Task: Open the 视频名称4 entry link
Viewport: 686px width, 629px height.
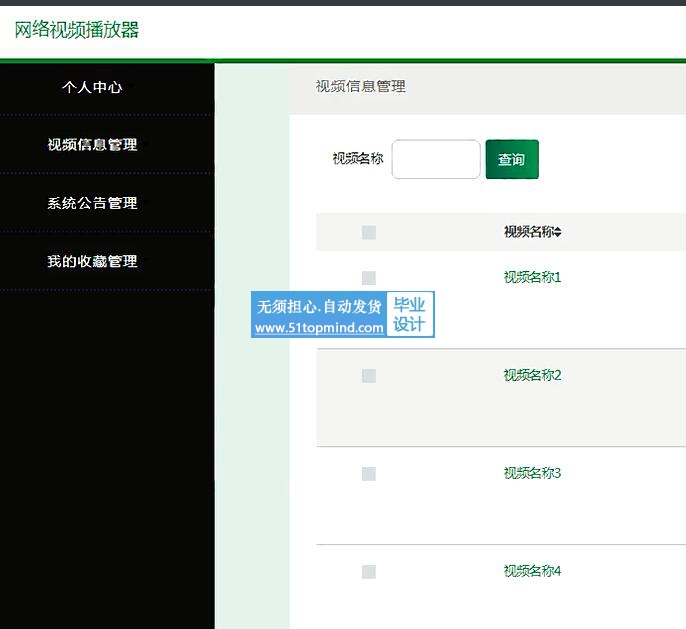Action: [532, 571]
